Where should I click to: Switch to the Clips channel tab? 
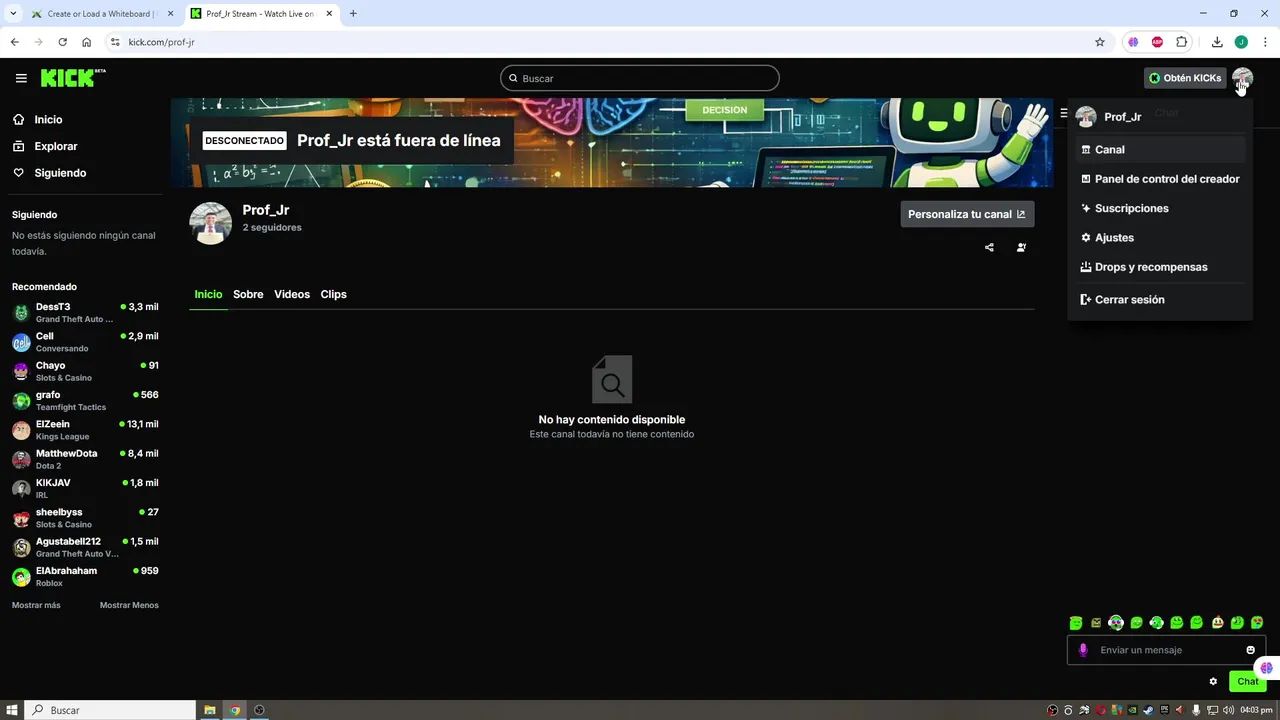coord(333,294)
